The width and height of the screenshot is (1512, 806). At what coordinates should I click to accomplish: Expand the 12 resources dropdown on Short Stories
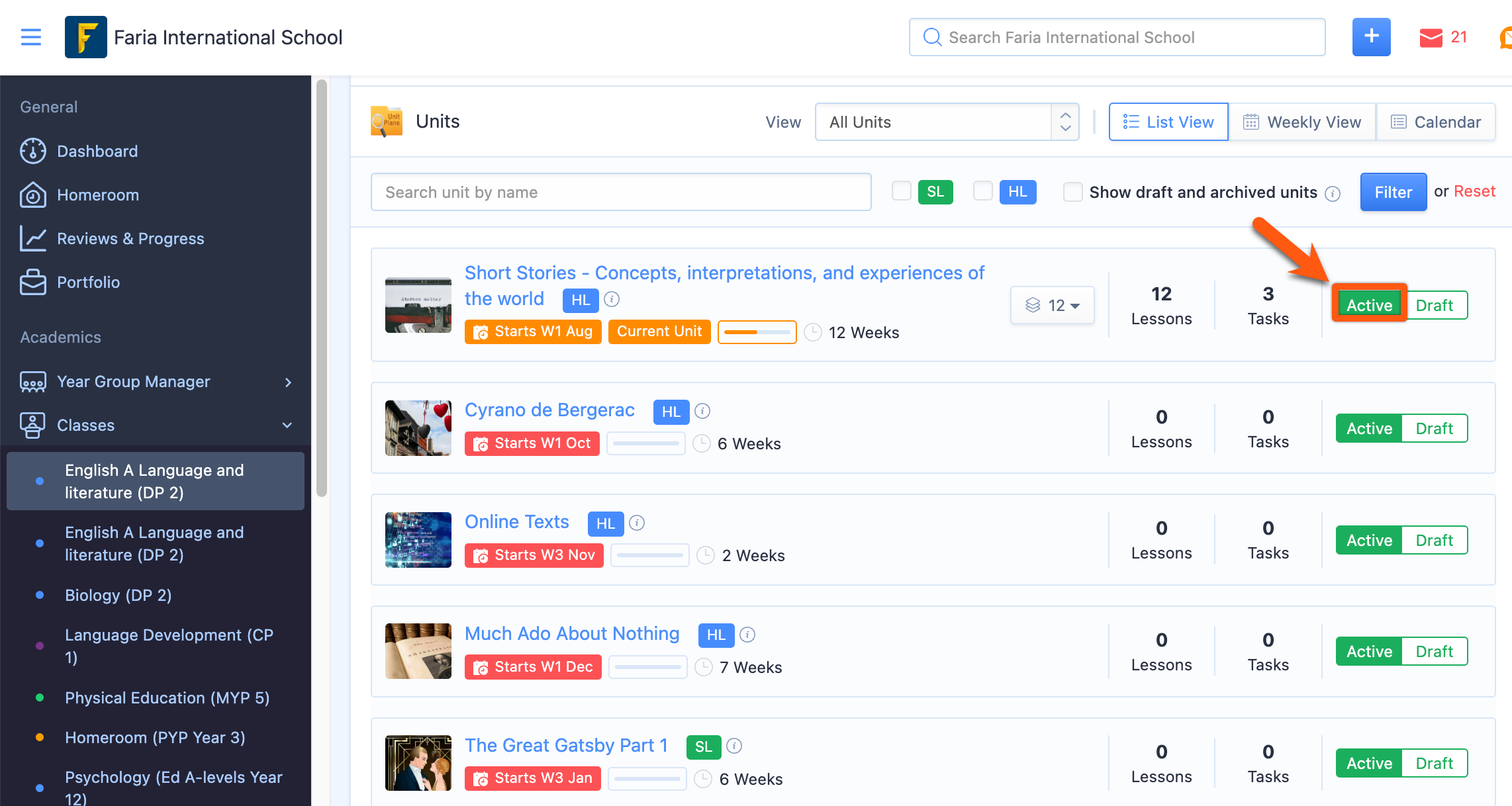coord(1052,305)
